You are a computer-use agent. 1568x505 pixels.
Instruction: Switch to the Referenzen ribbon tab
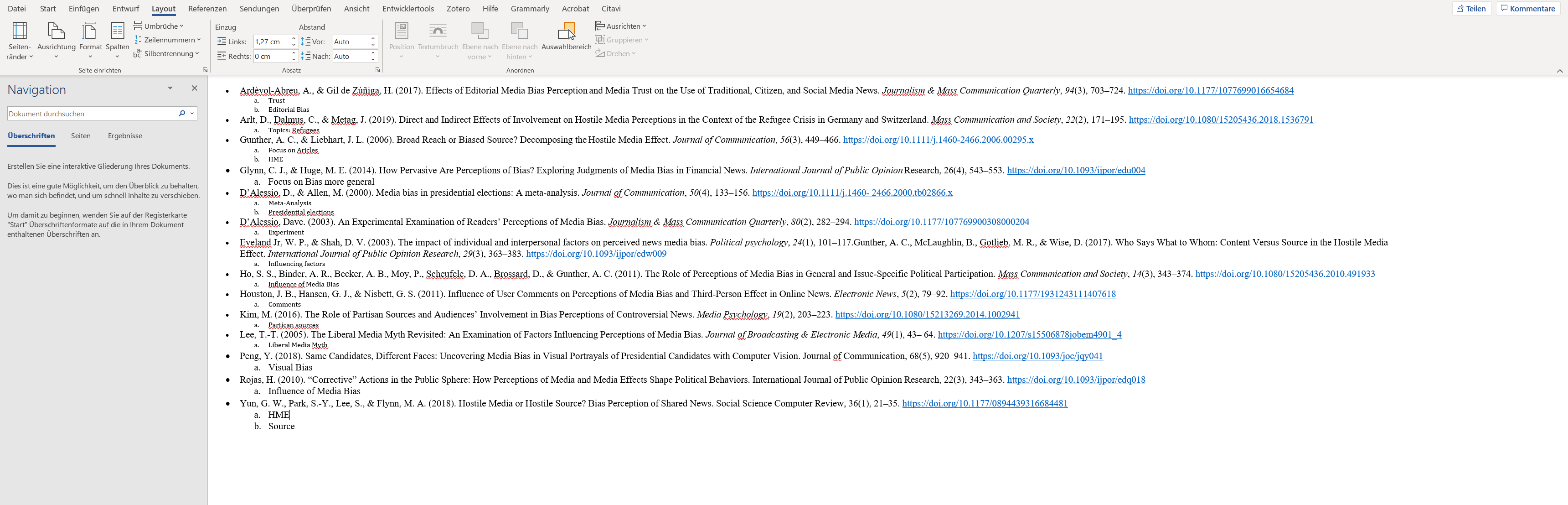tap(207, 9)
